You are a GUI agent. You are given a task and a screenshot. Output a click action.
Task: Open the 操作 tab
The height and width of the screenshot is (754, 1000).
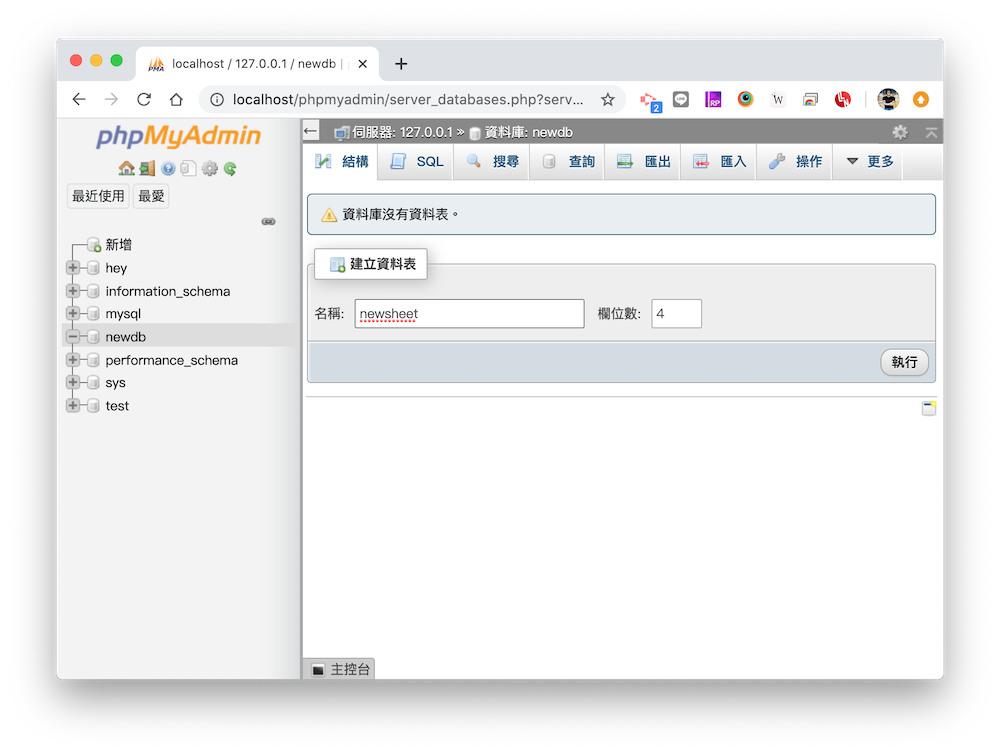795,161
